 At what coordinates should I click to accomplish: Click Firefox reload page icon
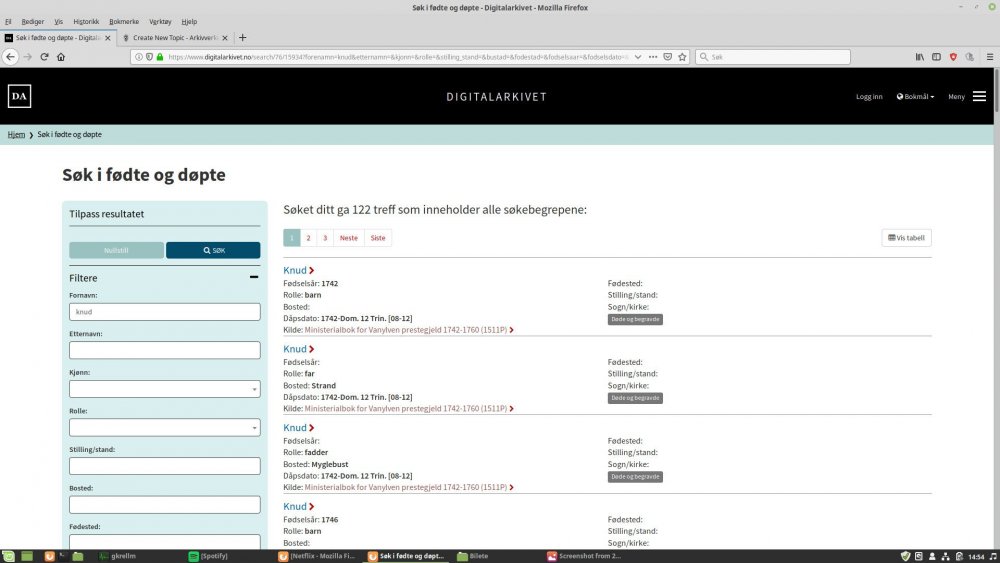coord(44,57)
